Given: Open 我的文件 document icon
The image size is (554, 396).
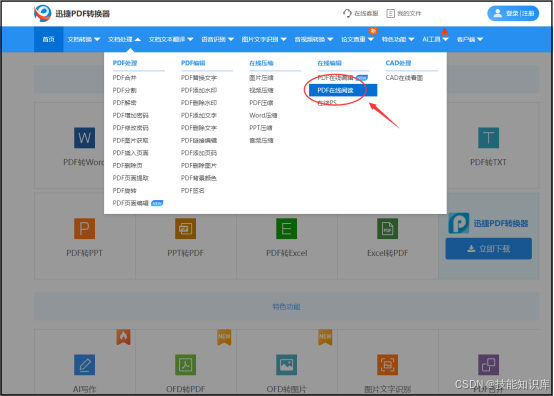Looking at the screenshot, I should click(390, 13).
